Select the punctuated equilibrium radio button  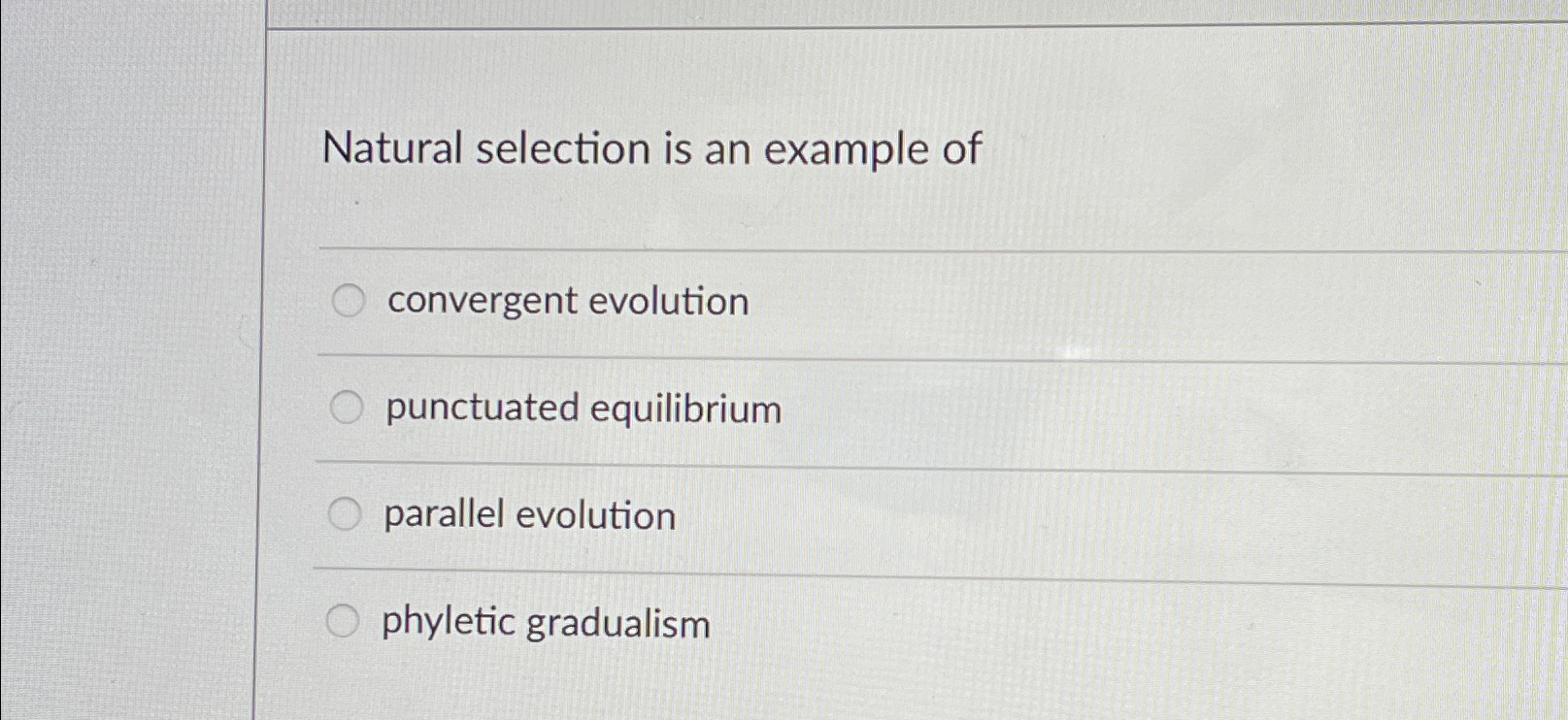pos(346,409)
